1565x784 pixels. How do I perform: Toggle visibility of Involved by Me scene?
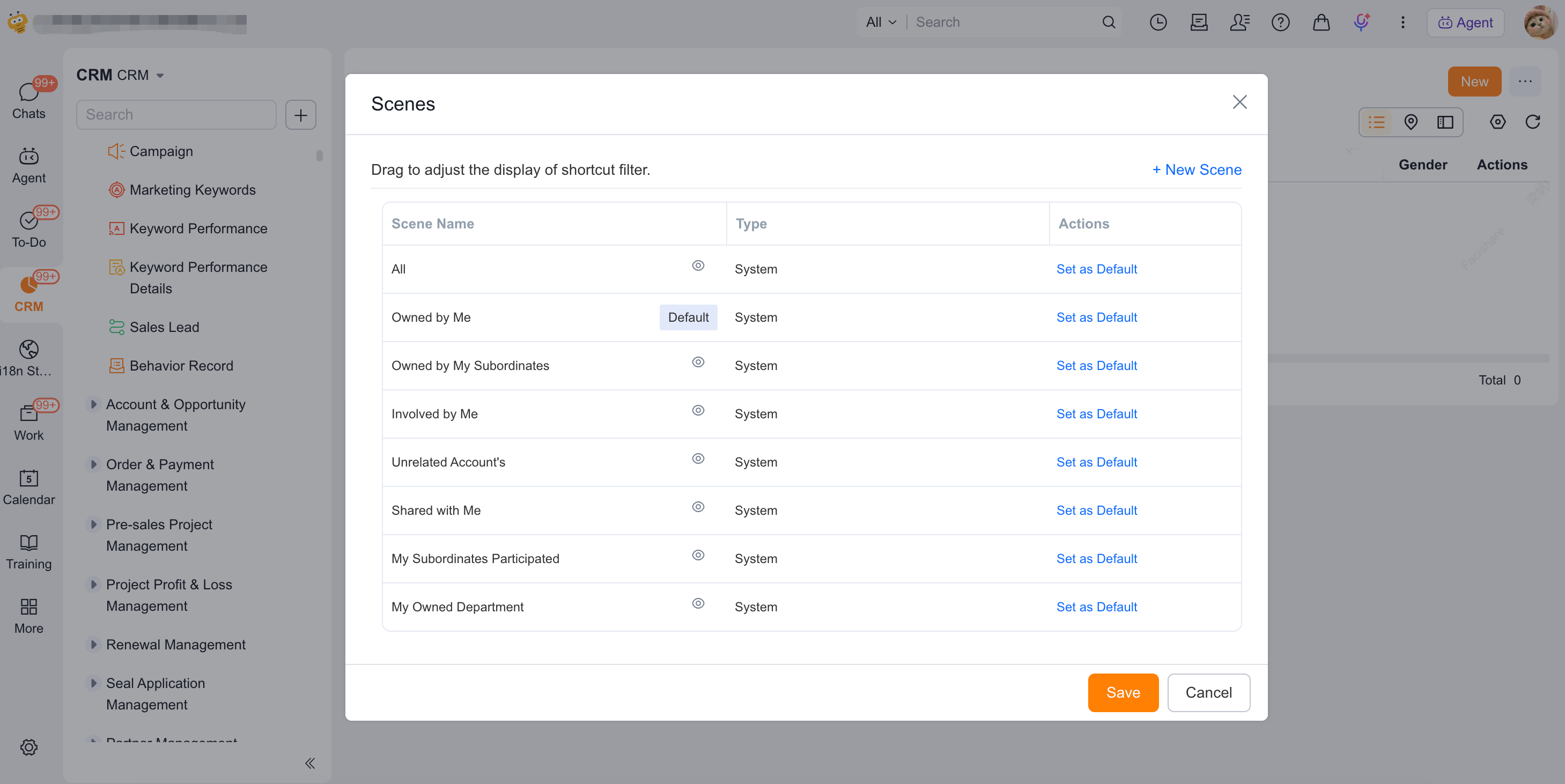(x=698, y=410)
